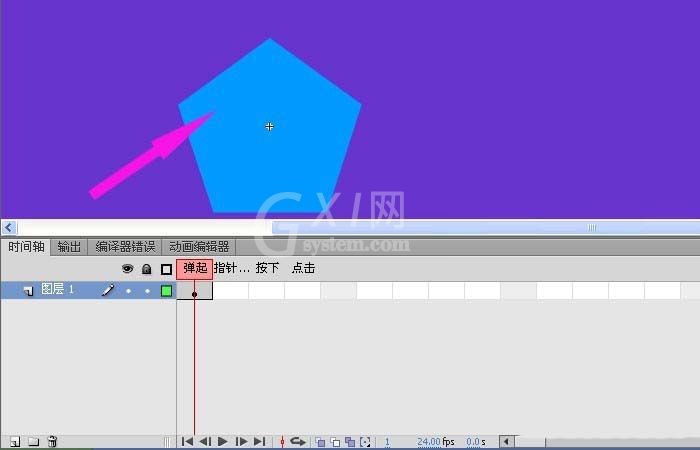Click the 24.00 fps frame rate value
Image resolution: width=700 pixels, height=450 pixels.
pos(429,442)
